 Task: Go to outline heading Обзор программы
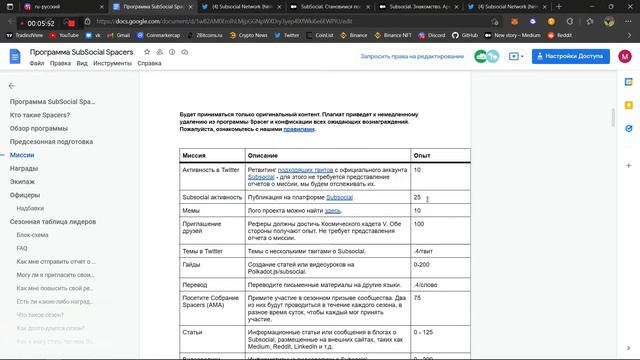pyautogui.click(x=39, y=129)
